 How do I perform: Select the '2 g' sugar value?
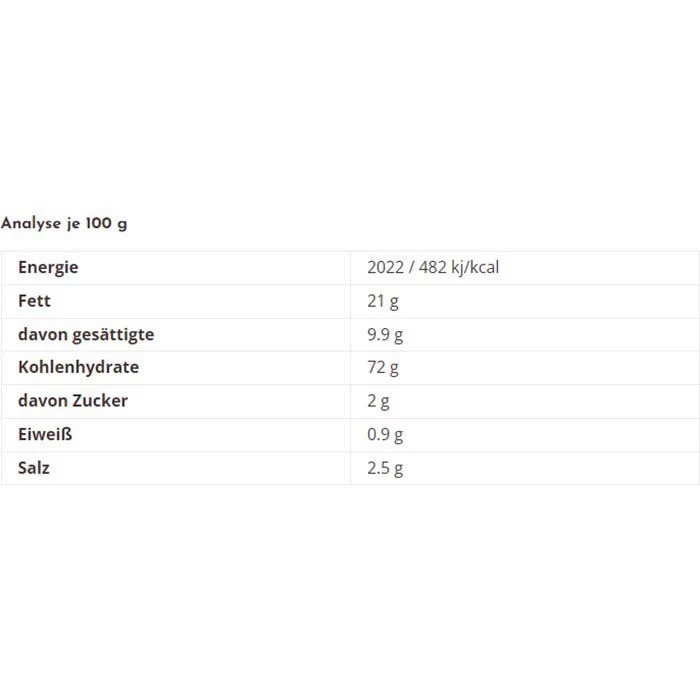coord(378,401)
